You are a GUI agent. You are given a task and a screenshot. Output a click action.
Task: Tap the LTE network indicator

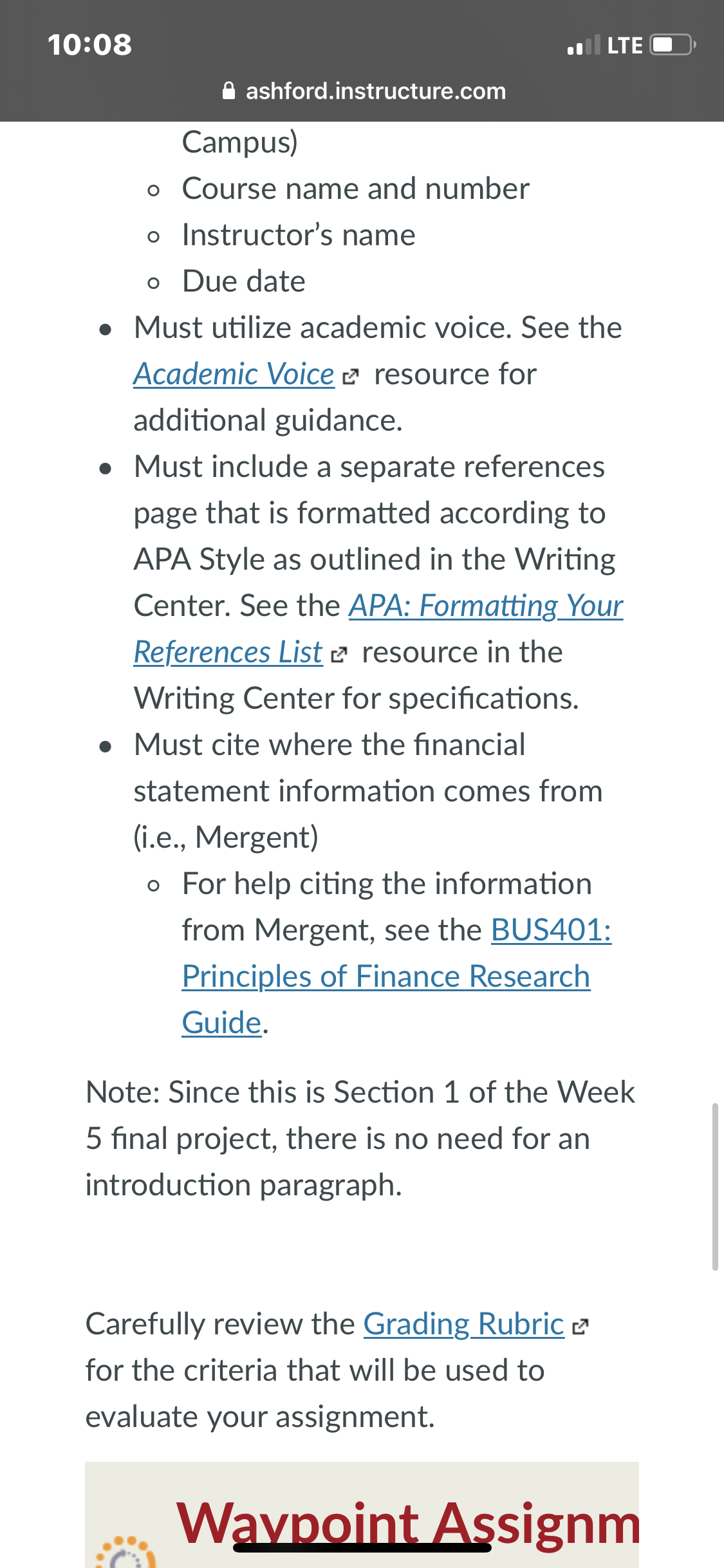(x=624, y=46)
